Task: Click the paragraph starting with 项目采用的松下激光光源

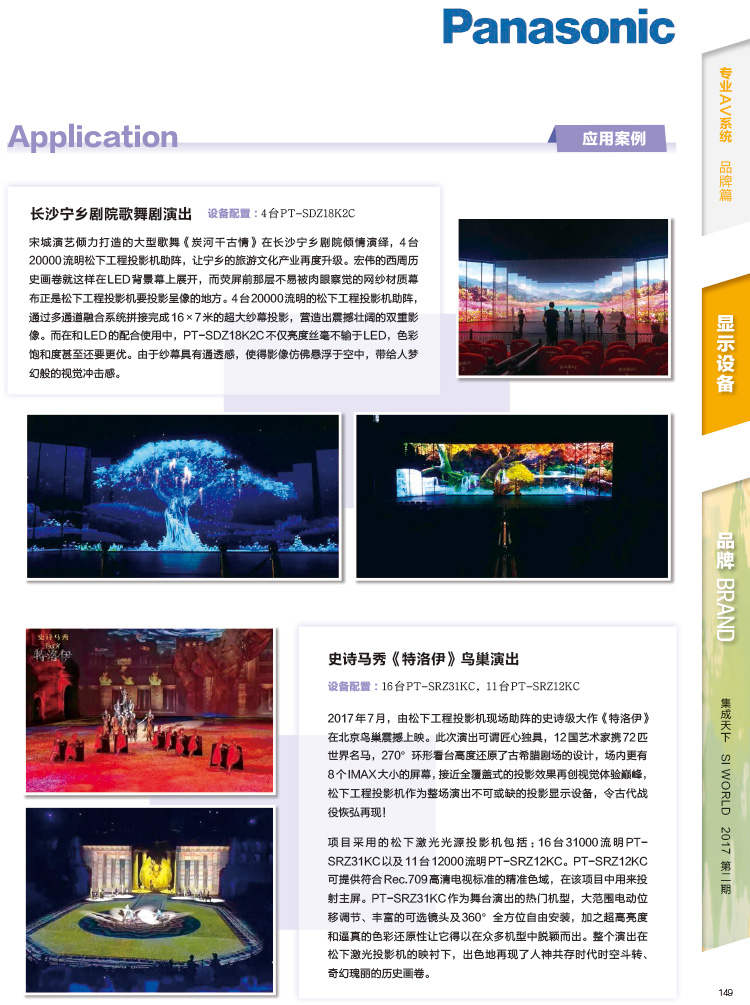Action: coord(488,906)
